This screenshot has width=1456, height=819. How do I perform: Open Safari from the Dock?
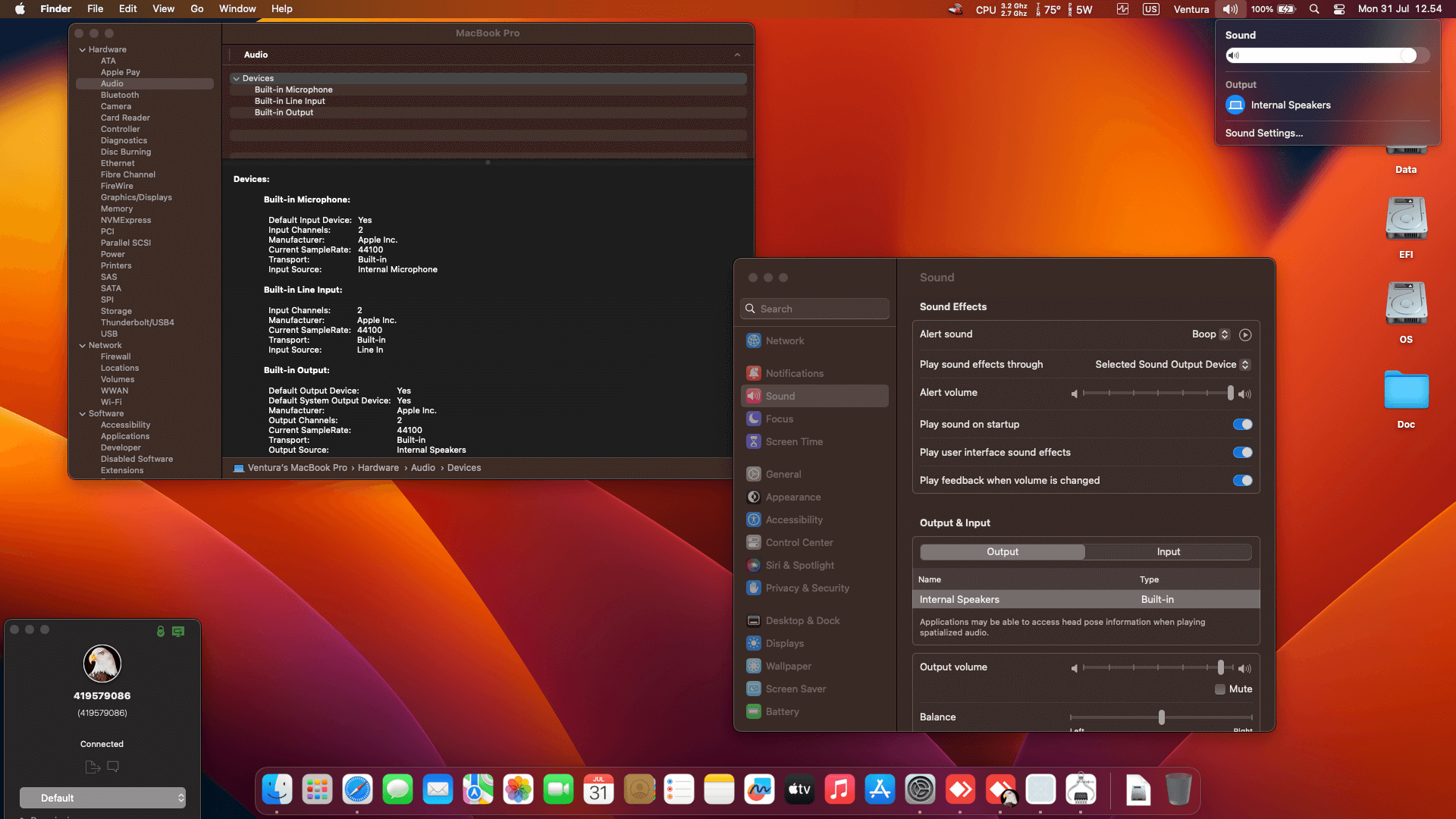coord(357,789)
